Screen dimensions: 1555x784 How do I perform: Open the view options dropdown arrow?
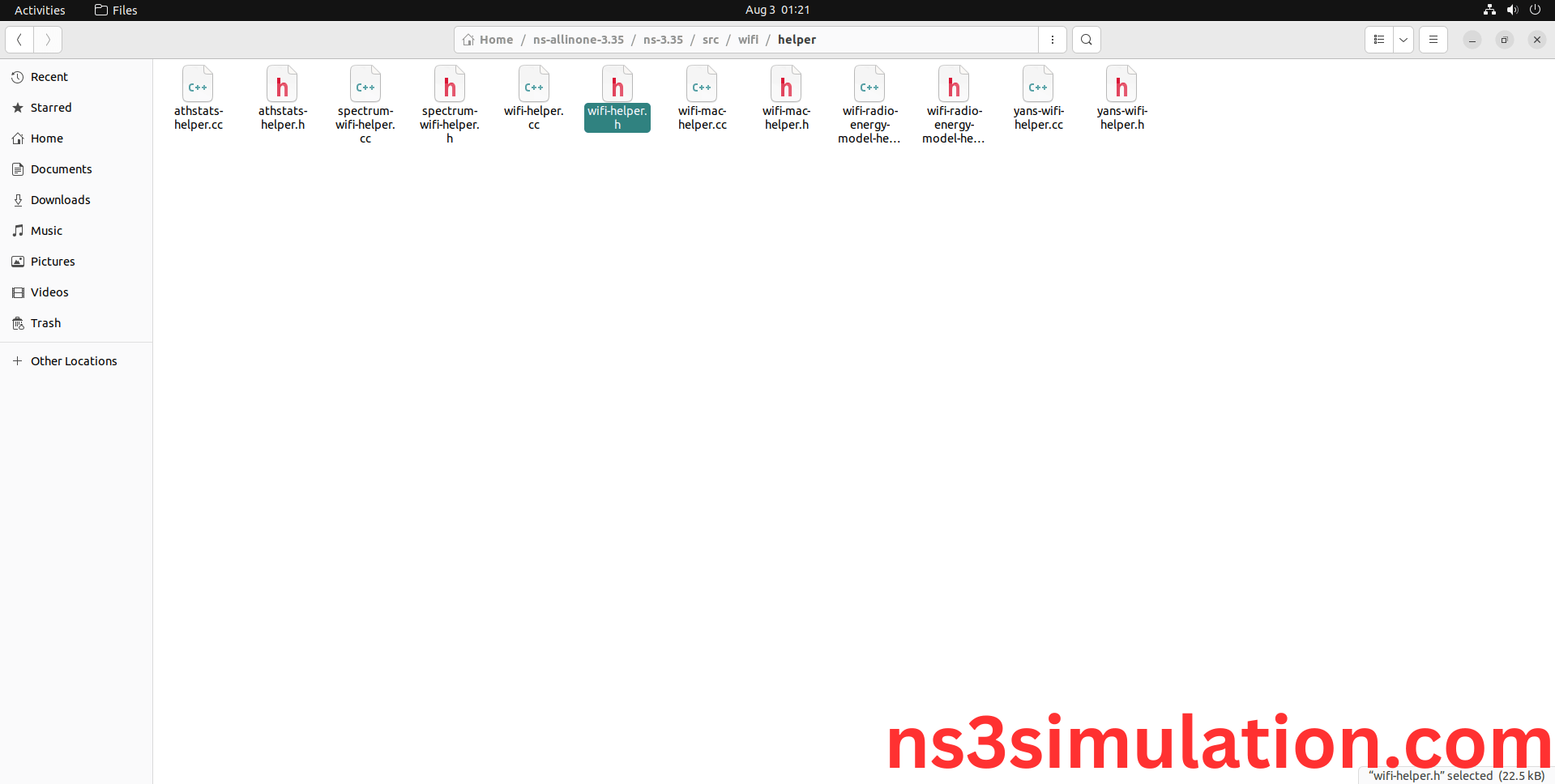tap(1403, 39)
